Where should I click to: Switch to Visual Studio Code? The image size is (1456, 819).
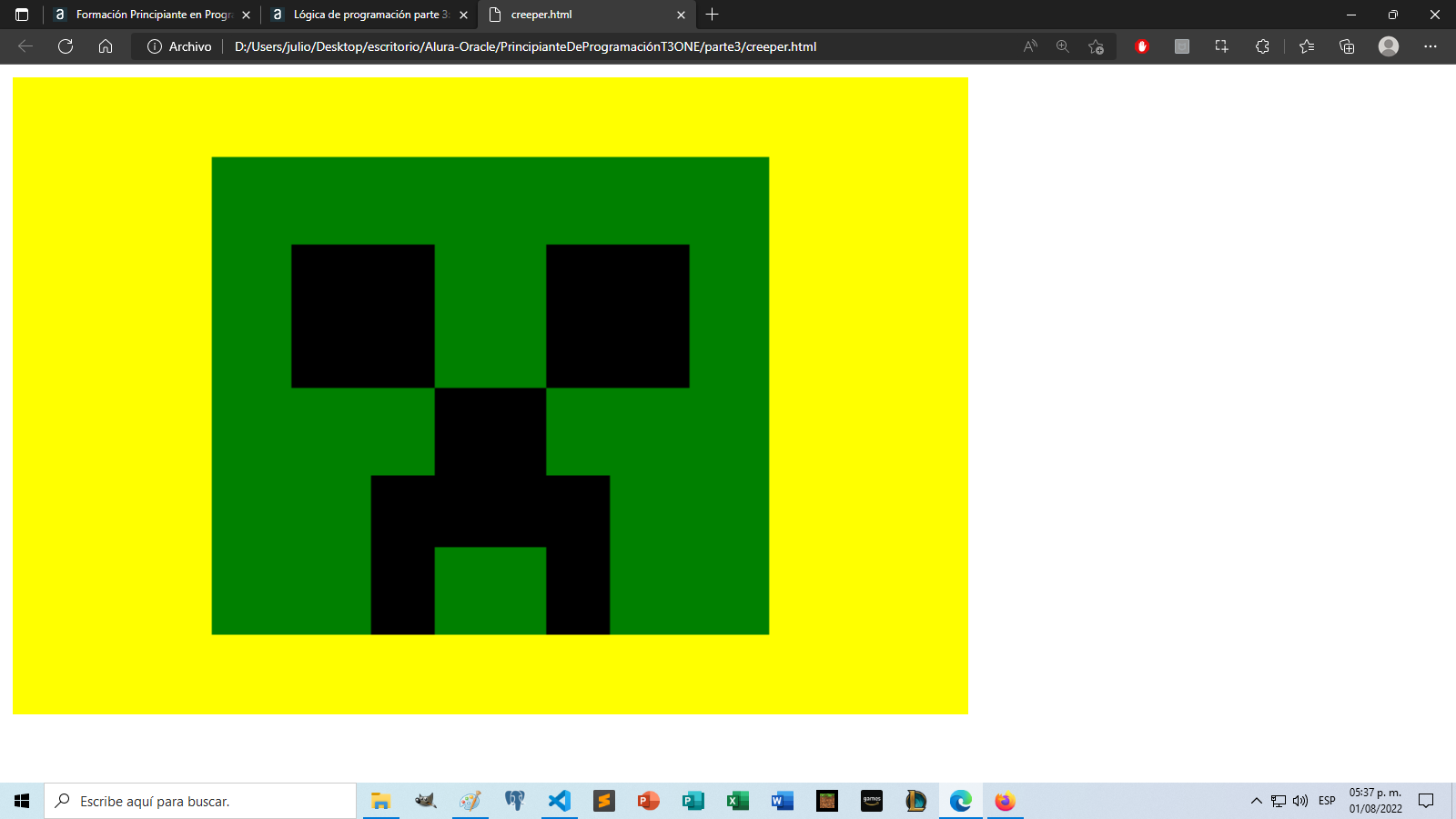click(x=559, y=801)
